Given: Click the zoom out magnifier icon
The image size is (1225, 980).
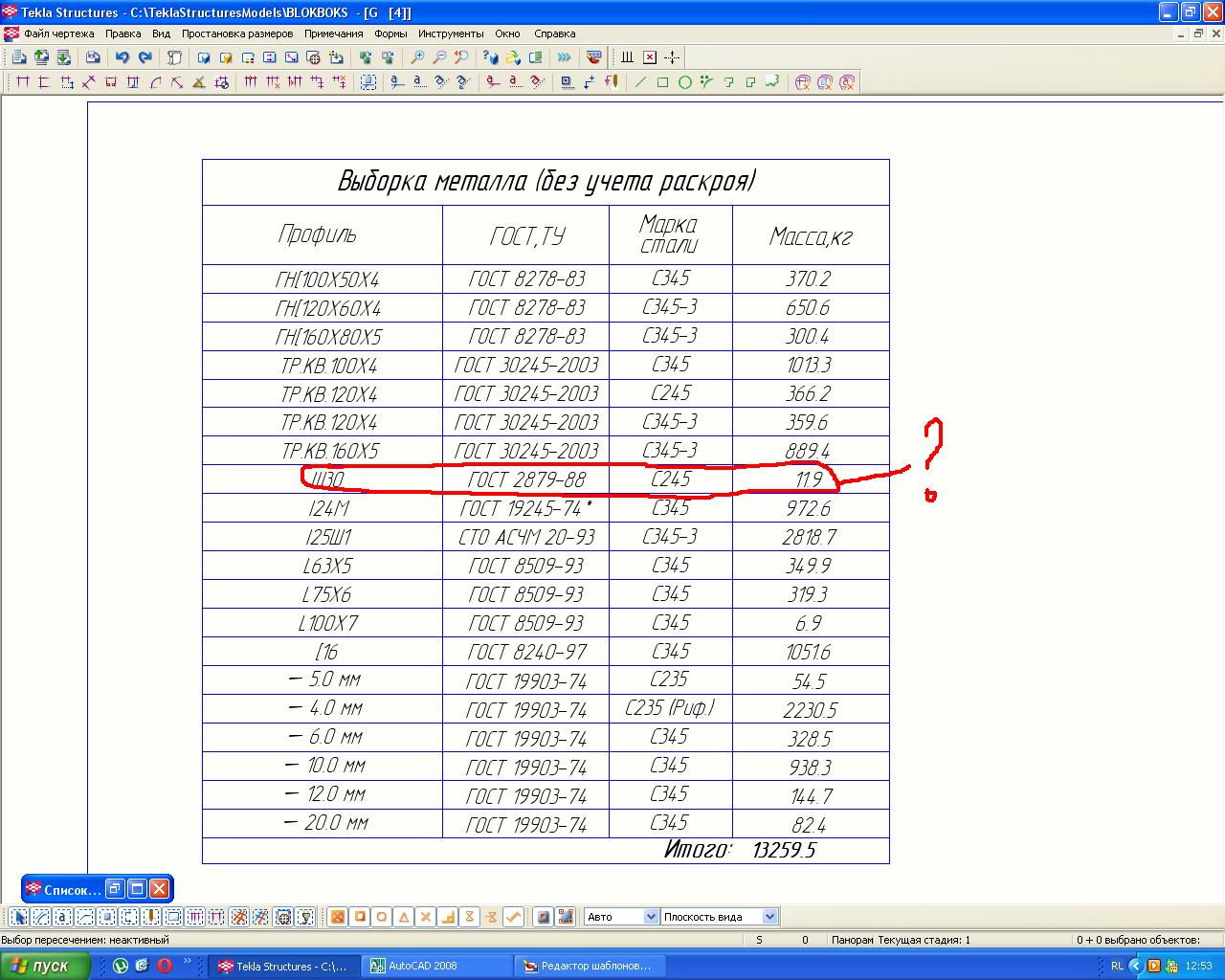Looking at the screenshot, I should tap(439, 57).
